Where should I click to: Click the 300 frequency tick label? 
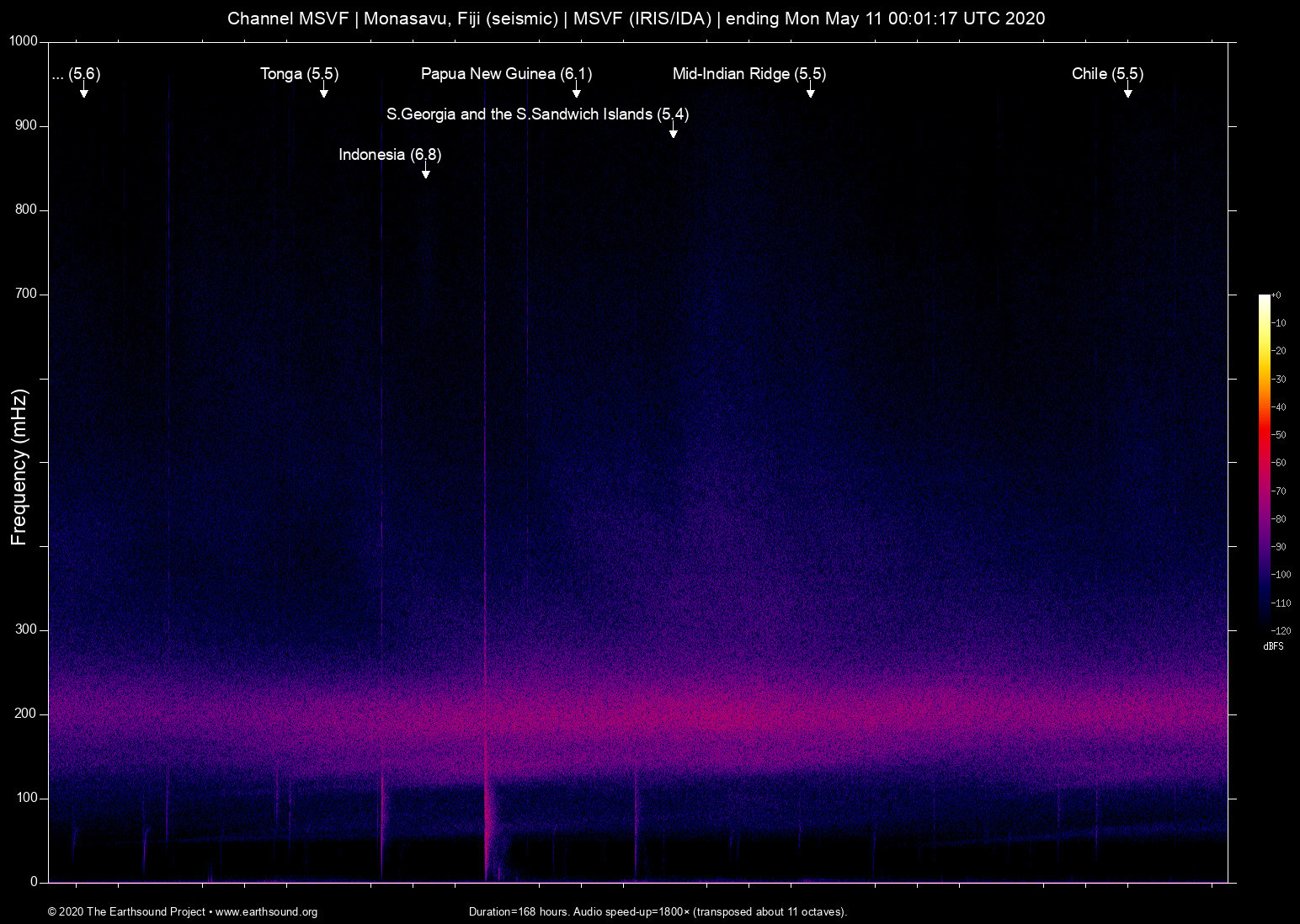coord(27,630)
